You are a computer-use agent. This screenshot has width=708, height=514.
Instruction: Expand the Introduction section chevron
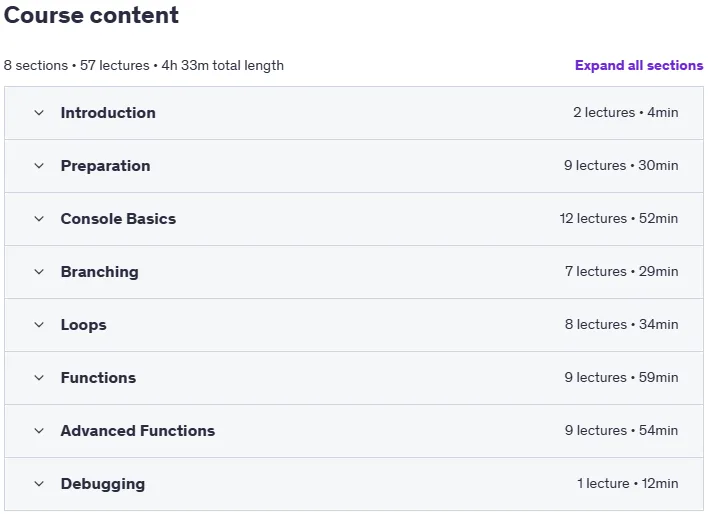pyautogui.click(x=39, y=113)
